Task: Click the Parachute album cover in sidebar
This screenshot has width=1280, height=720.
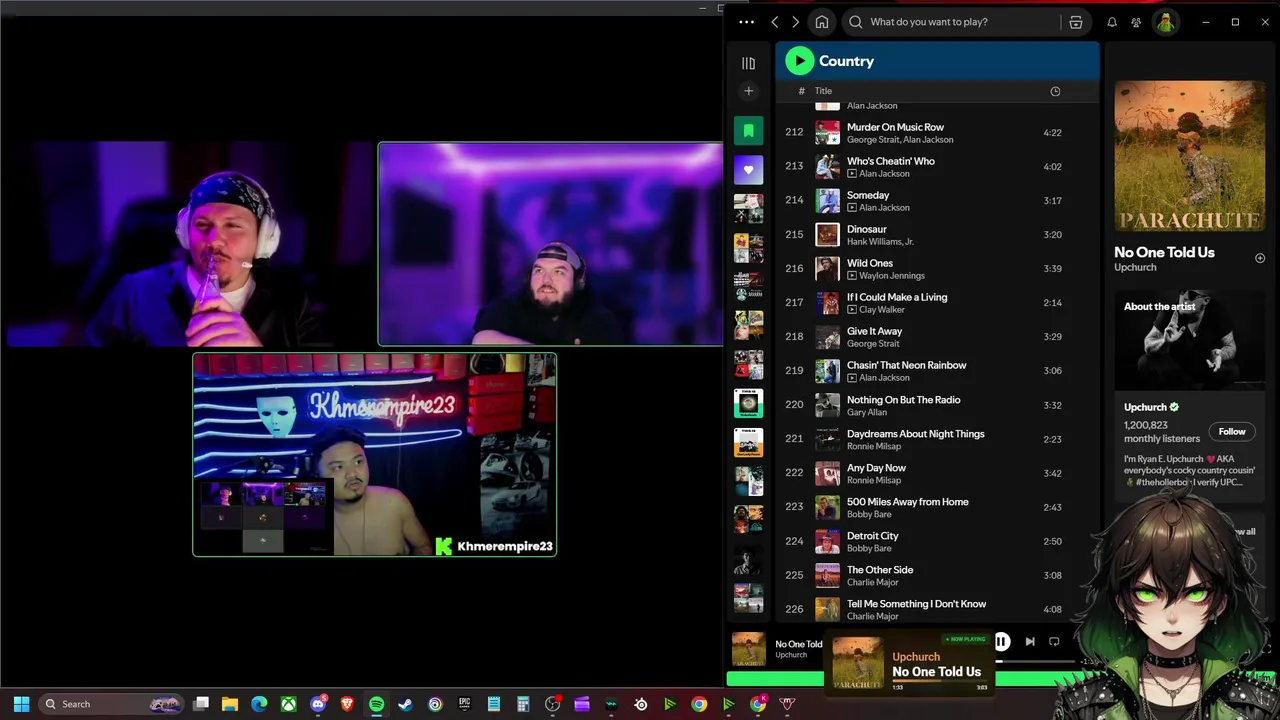Action: click(x=1189, y=156)
